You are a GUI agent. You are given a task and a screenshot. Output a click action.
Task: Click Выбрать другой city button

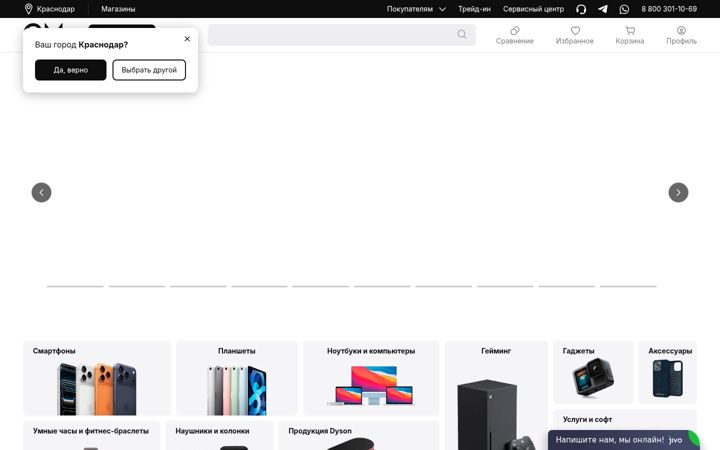pos(149,70)
